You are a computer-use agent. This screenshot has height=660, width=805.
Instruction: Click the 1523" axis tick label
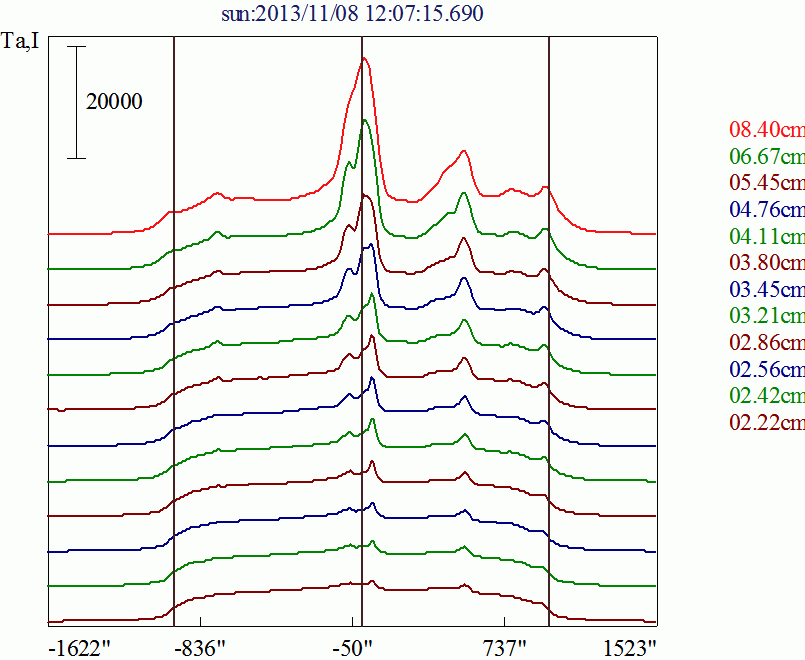click(630, 649)
